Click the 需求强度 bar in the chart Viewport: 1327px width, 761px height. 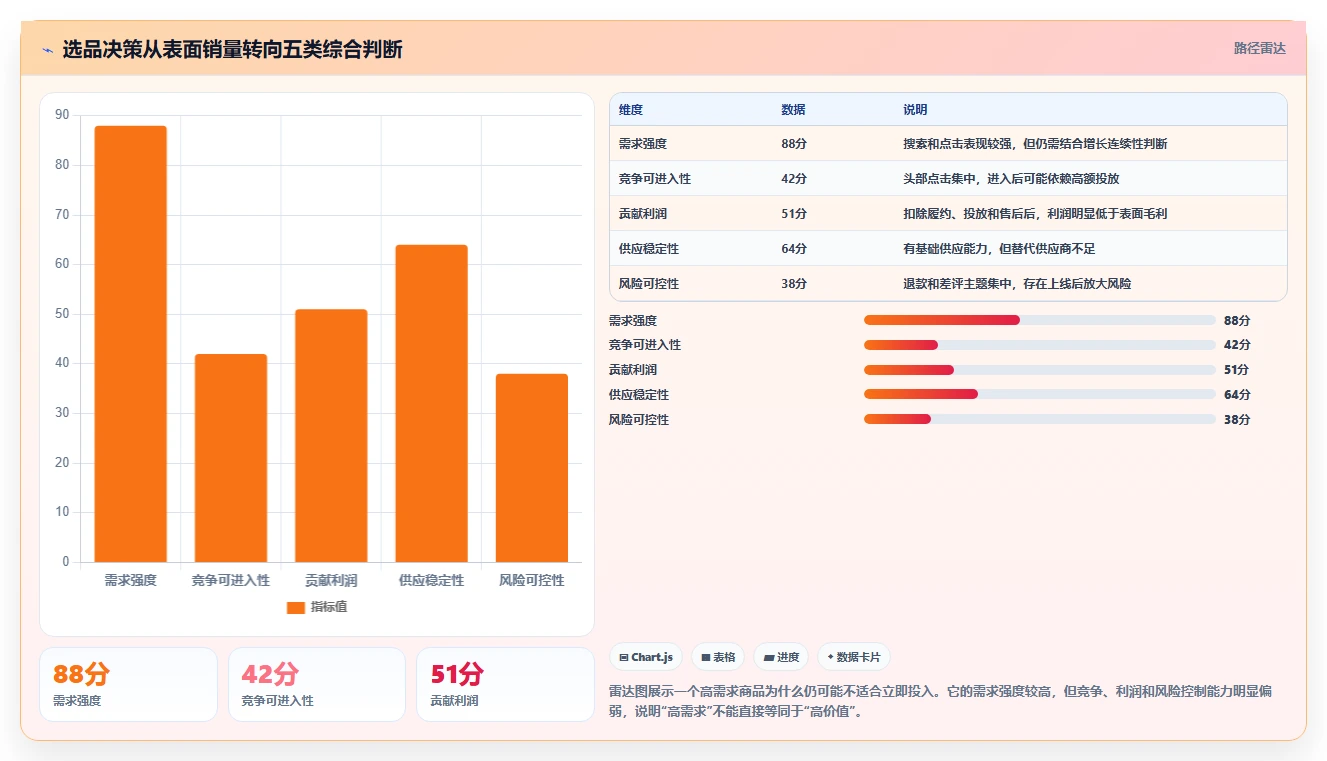pyautogui.click(x=131, y=344)
